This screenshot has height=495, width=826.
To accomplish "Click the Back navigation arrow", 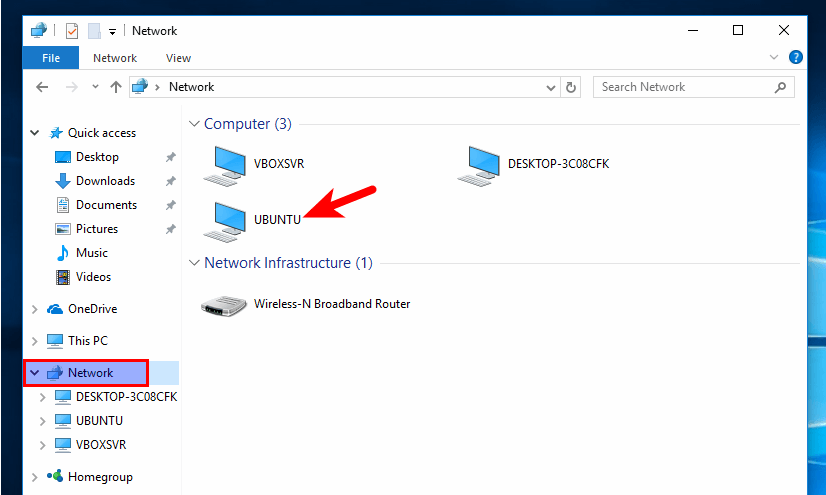I will point(42,87).
